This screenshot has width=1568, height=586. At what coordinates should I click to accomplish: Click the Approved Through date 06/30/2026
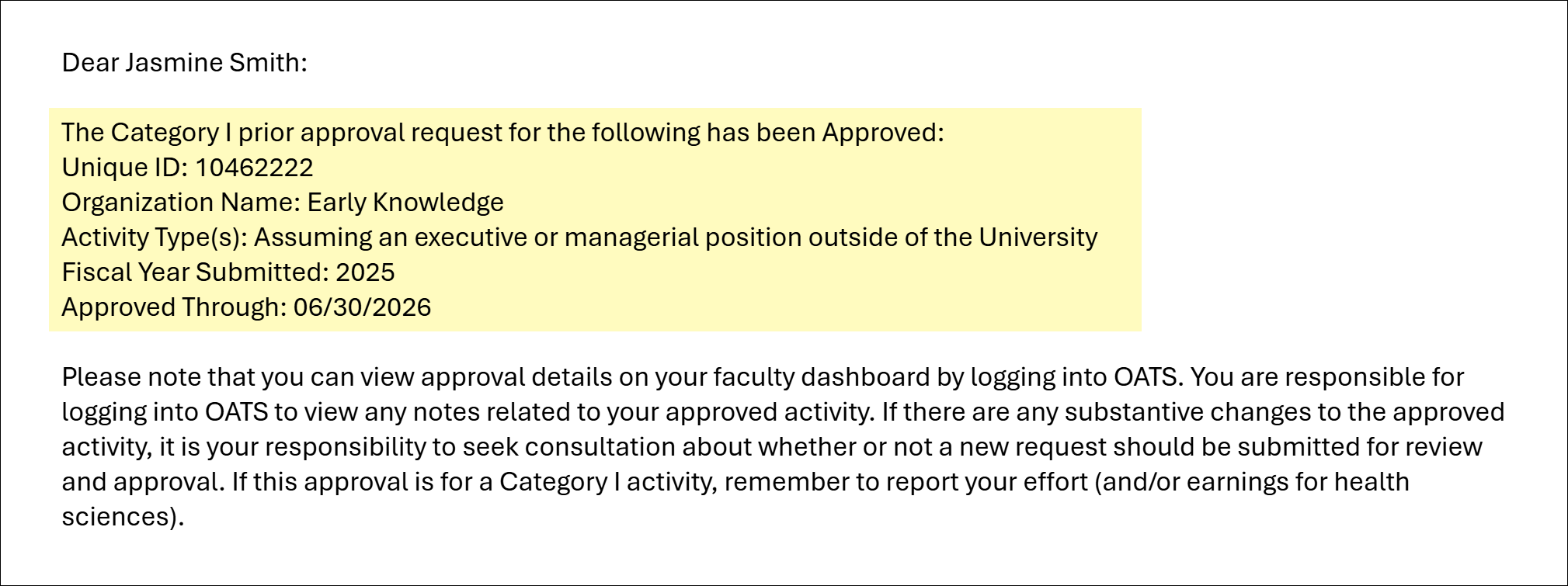click(x=362, y=307)
